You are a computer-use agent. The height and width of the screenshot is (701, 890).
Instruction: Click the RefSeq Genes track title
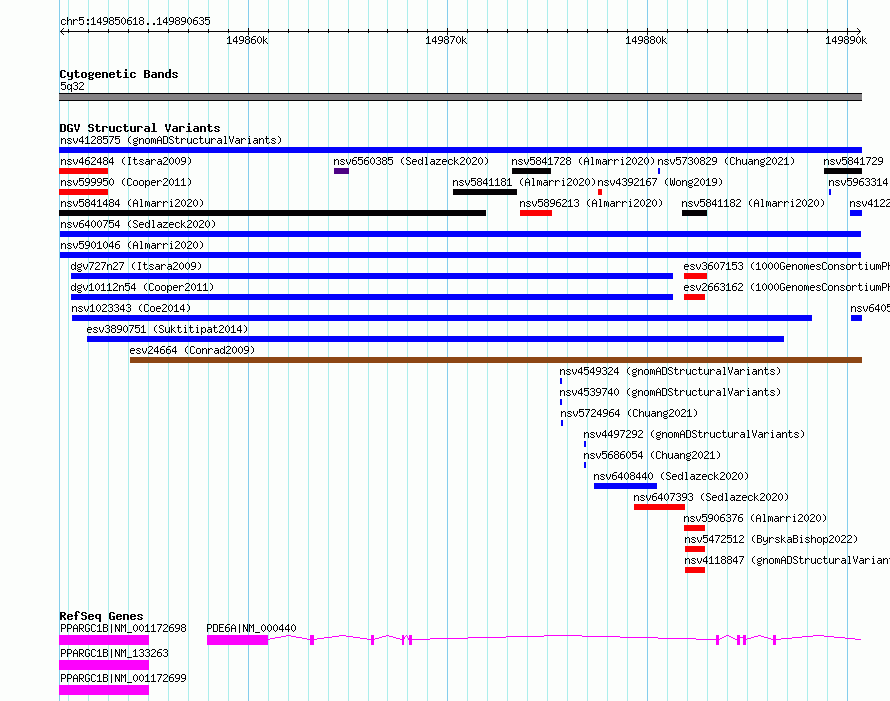pos(101,616)
